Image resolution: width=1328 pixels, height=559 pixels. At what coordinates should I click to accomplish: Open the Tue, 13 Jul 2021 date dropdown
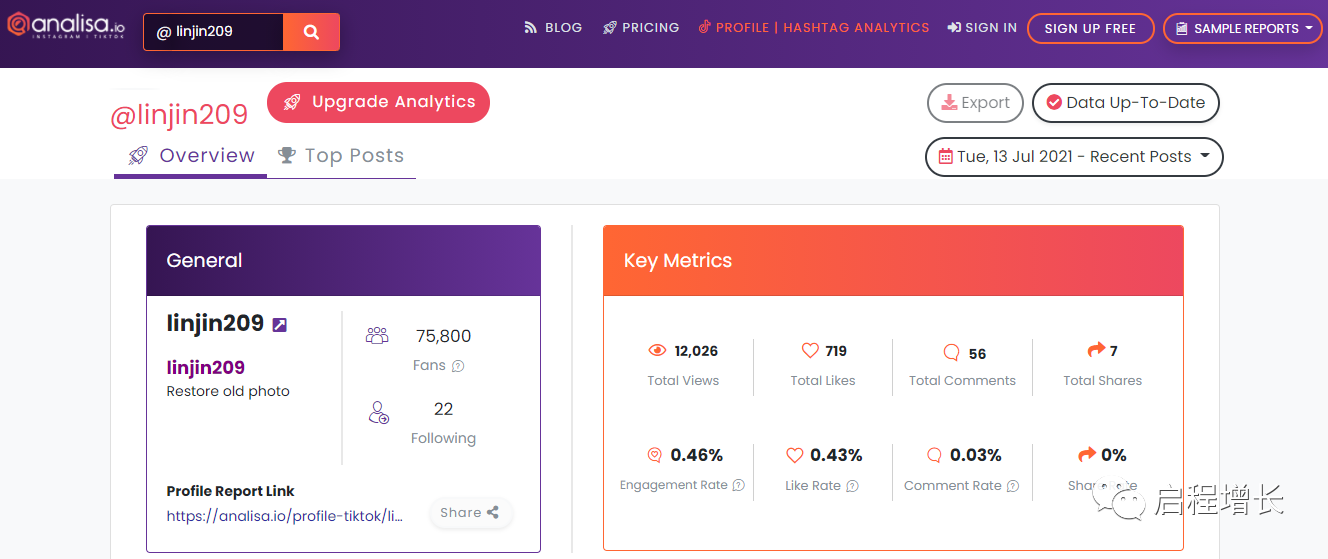pyautogui.click(x=1074, y=156)
